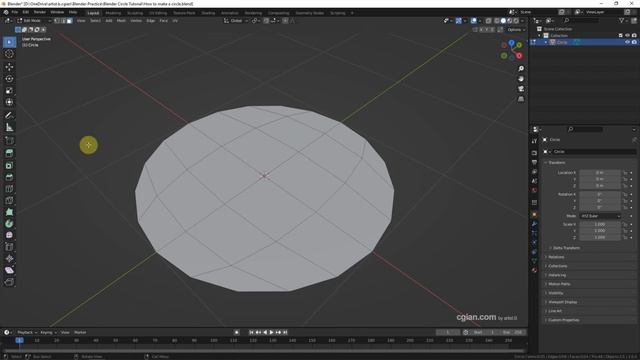The width and height of the screenshot is (640, 360).
Task: Toggle snapping magnet
Action: click(x=266, y=20)
